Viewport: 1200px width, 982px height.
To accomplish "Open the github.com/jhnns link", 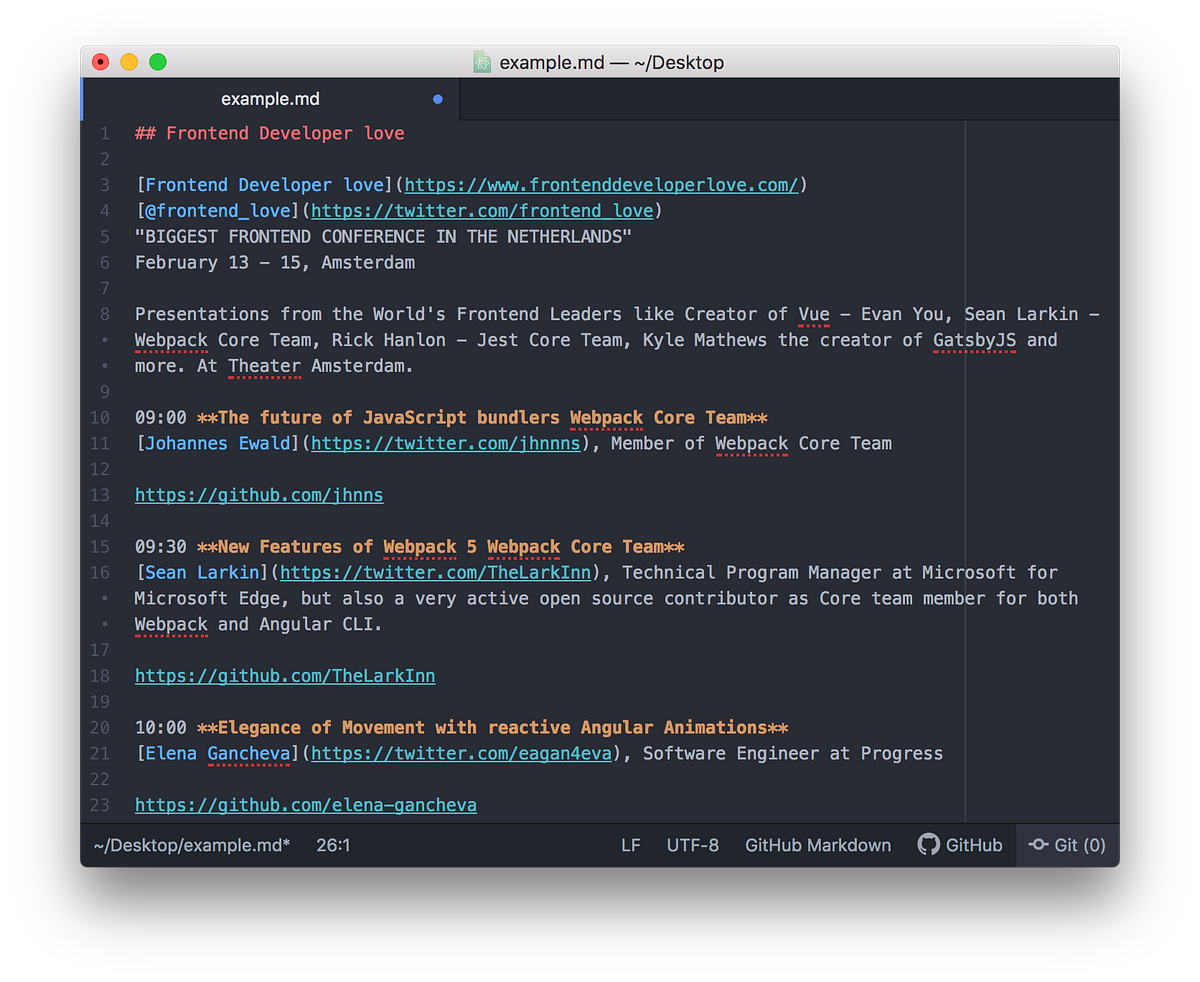I will pos(258,494).
